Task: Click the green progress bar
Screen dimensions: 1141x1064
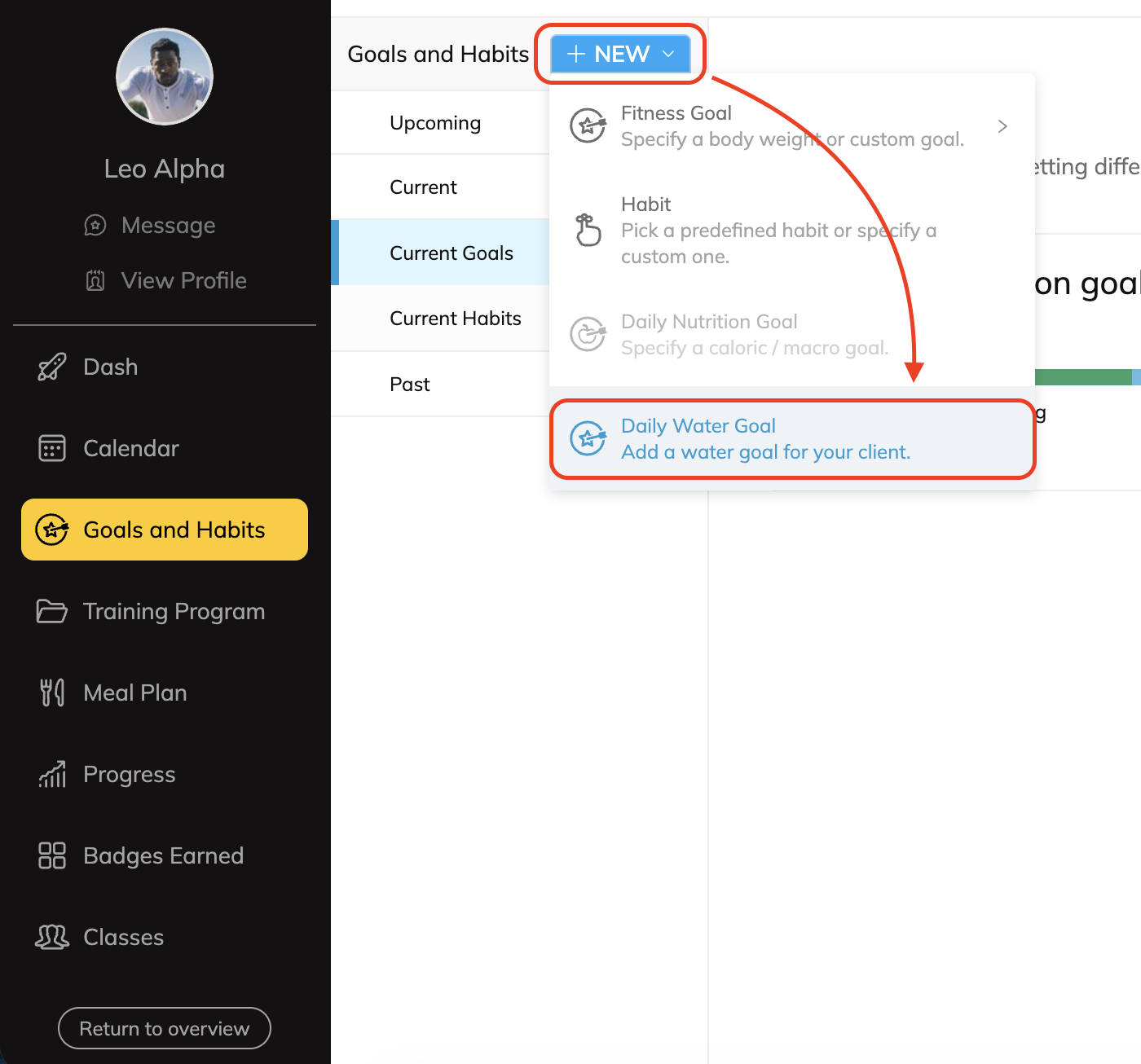Action: coord(1082,377)
